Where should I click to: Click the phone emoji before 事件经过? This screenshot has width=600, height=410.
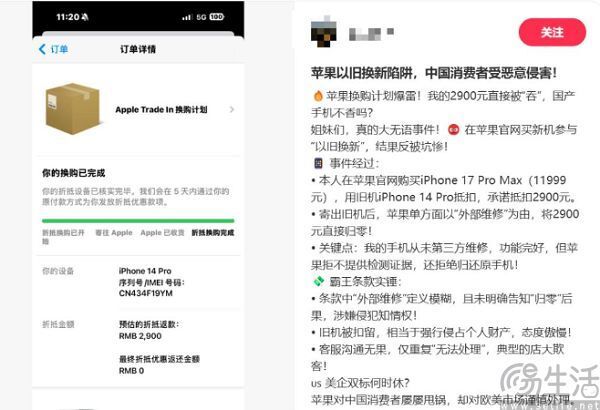(x=318, y=163)
